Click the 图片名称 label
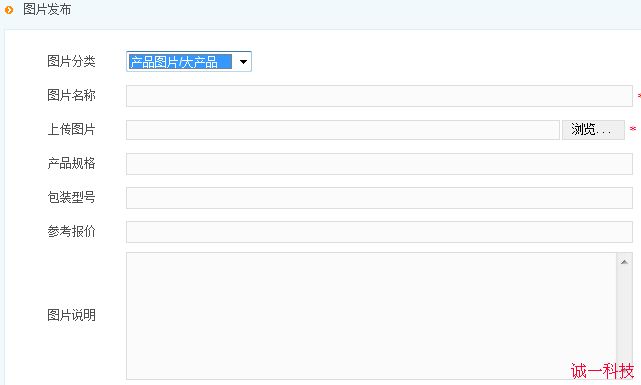Screen dimensions: 641x385 [x=72, y=95]
